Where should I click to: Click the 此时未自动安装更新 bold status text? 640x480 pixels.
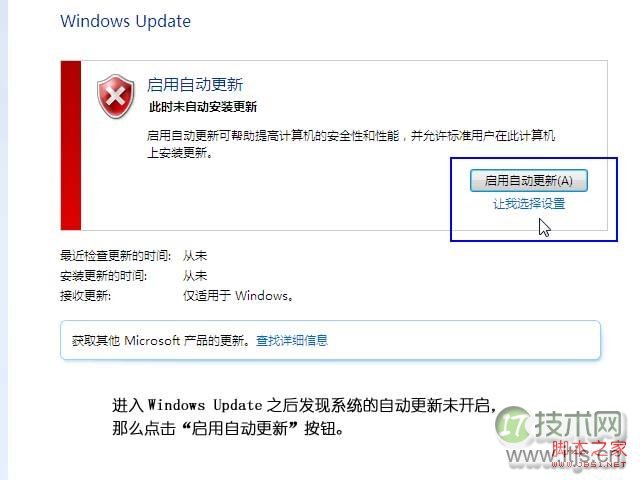click(203, 107)
